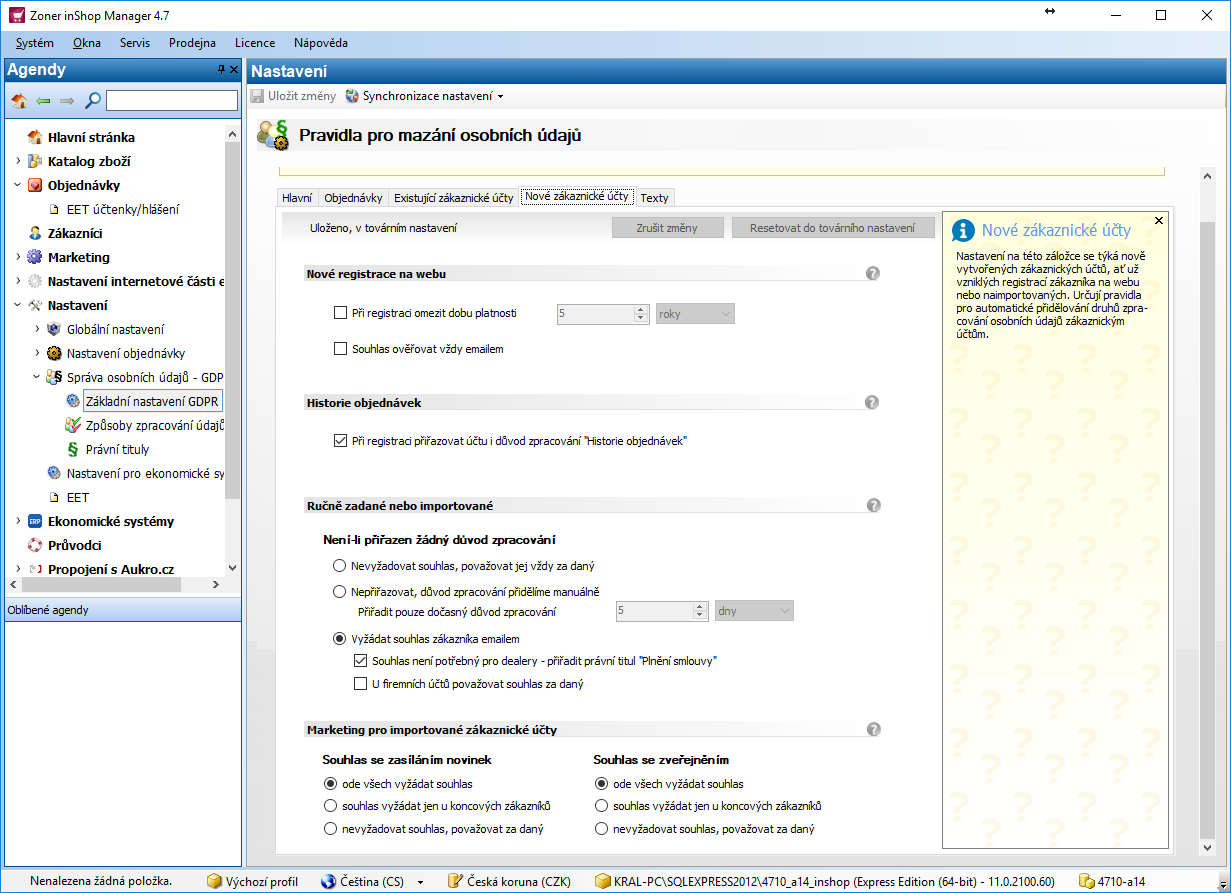Viewport: 1231px width, 893px height.
Task: Click help icon beside Nové registrace na webu
Action: [x=872, y=274]
